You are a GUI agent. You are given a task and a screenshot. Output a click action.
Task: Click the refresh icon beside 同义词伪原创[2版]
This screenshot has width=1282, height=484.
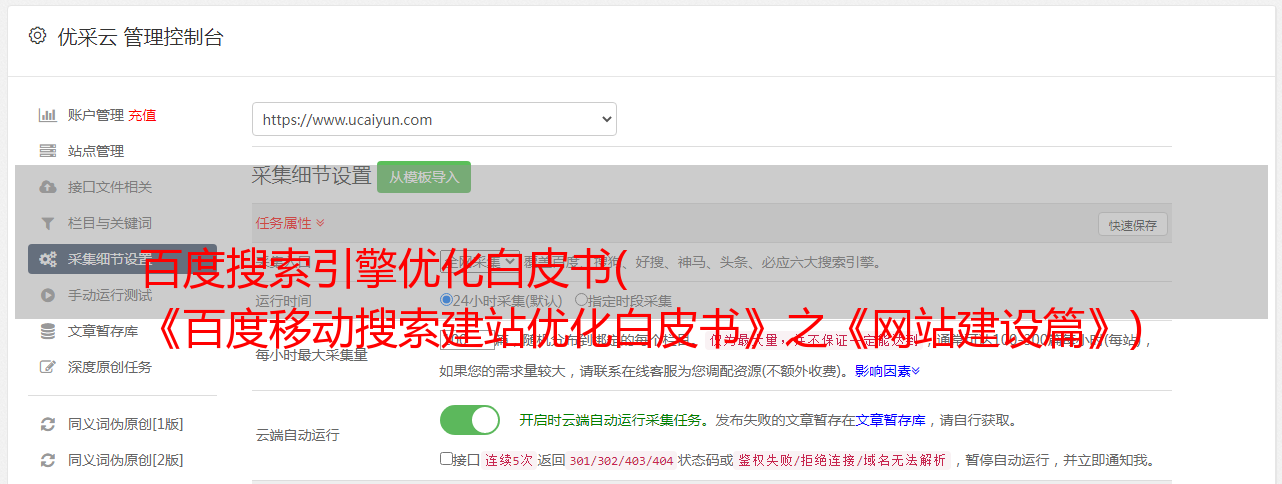point(47,460)
